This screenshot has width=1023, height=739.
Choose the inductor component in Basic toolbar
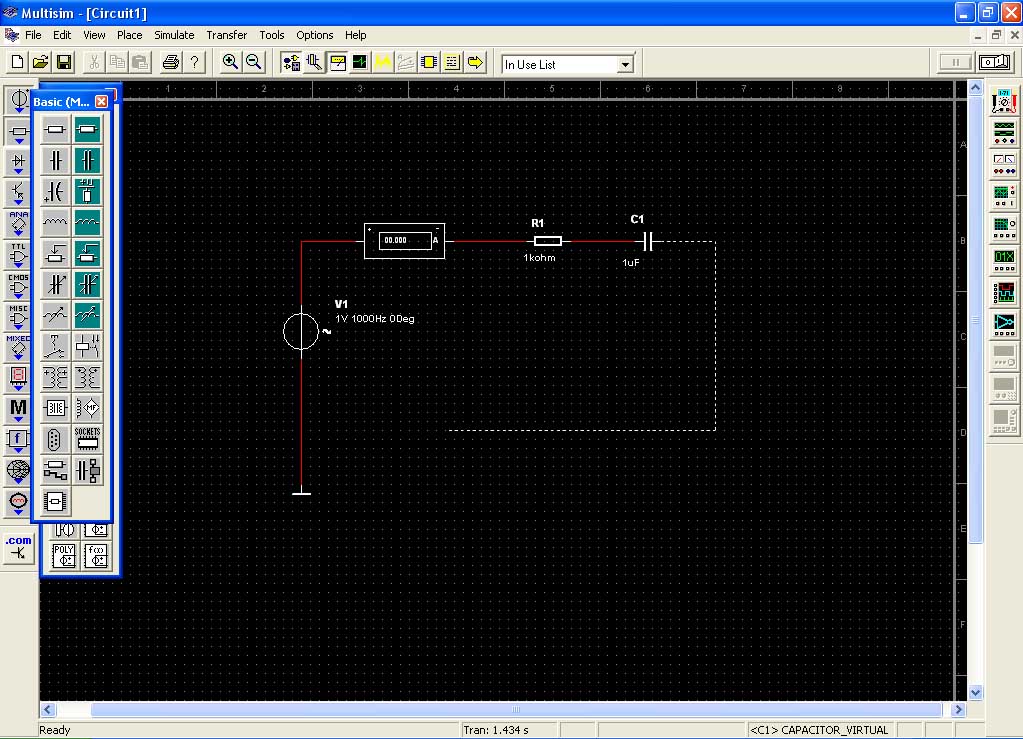point(55,222)
